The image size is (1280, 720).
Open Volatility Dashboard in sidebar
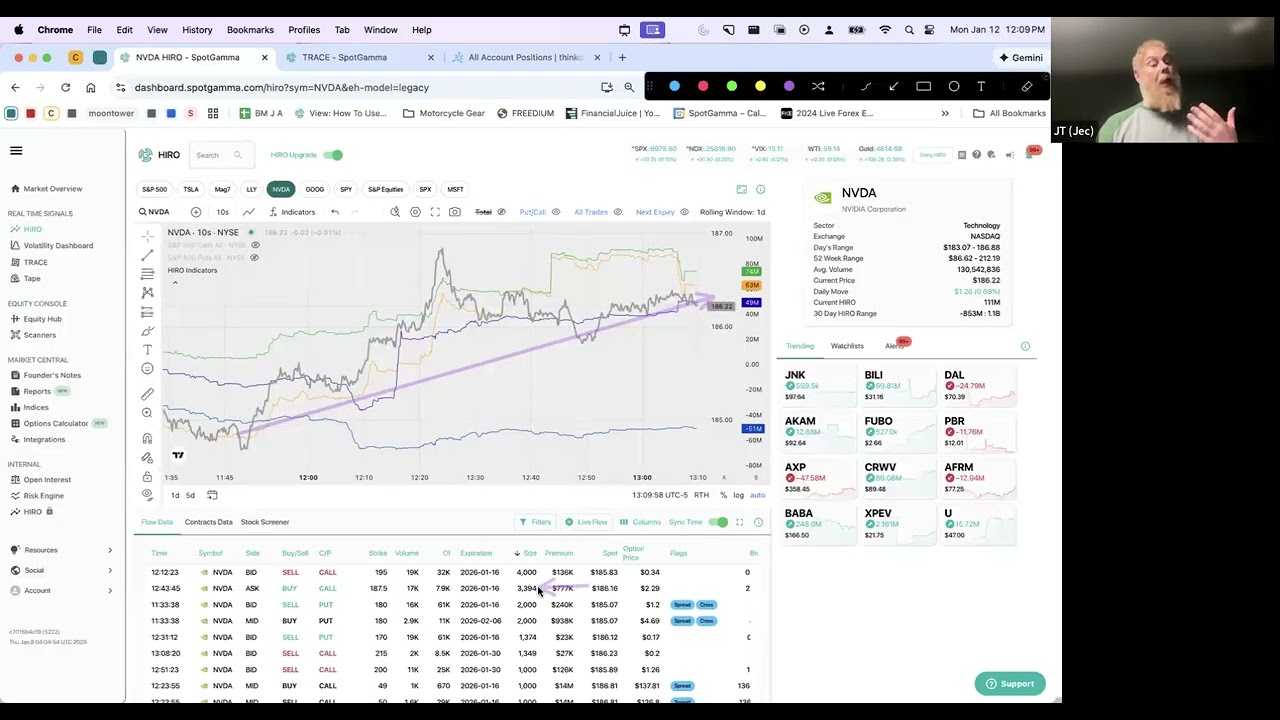click(58, 245)
